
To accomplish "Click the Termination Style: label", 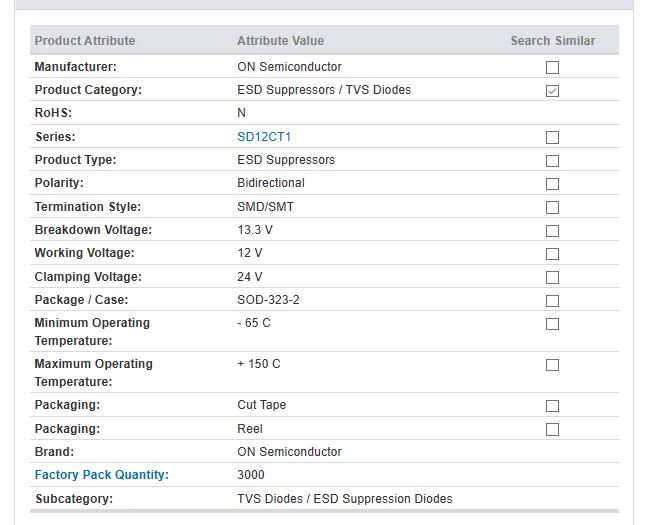I will click(88, 207).
